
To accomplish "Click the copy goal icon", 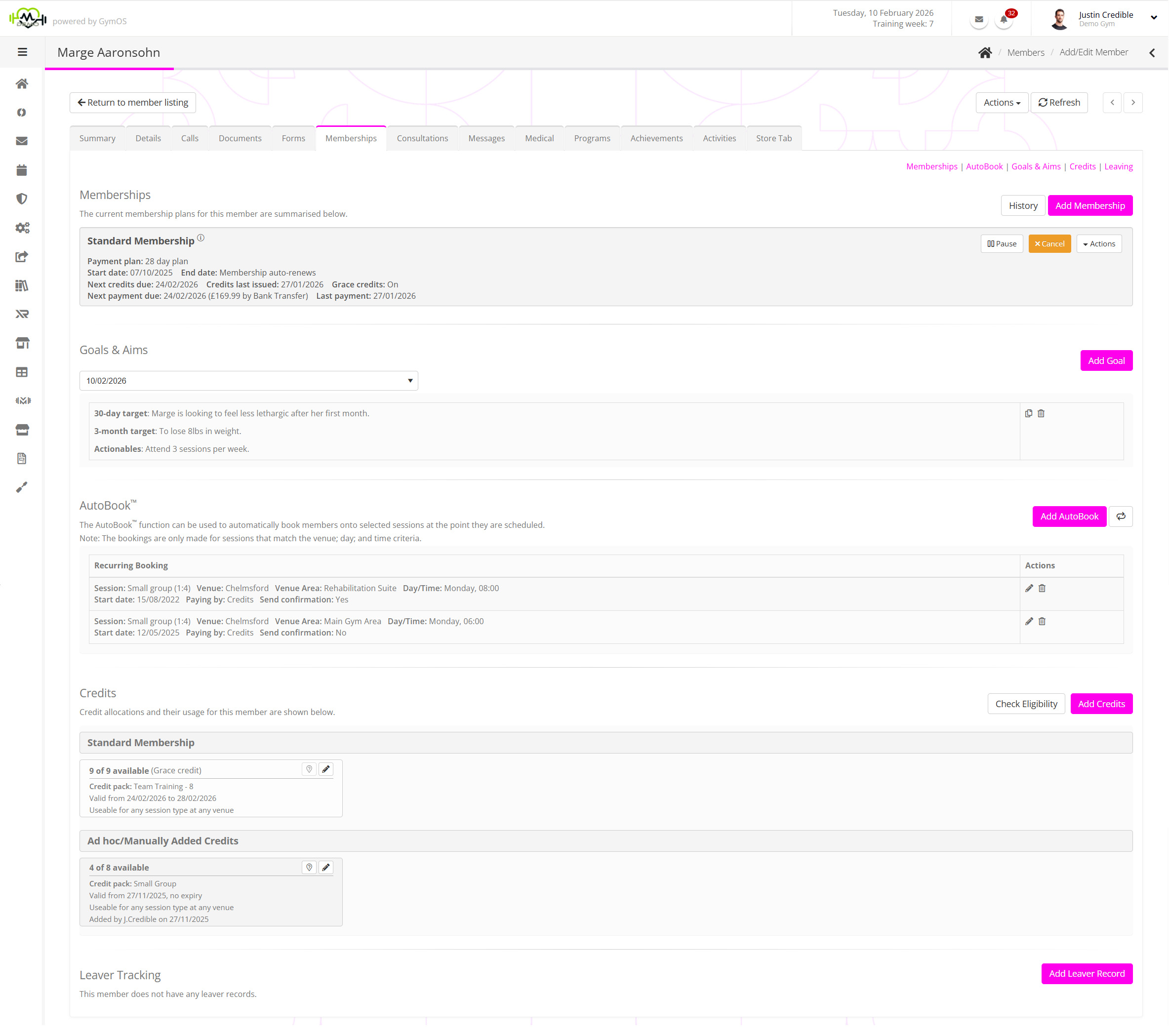I will (1028, 413).
